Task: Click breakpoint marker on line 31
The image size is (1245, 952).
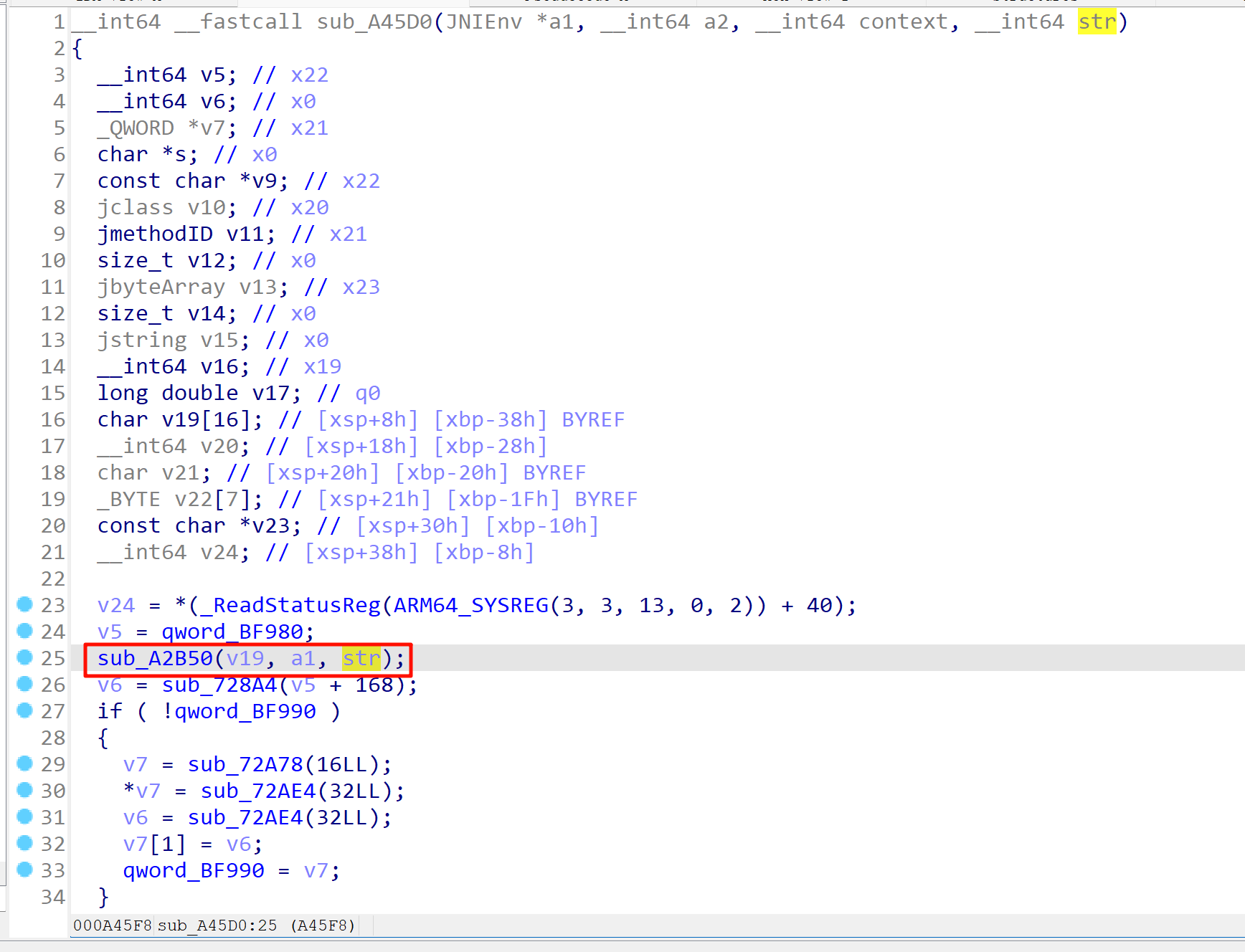Action: click(x=25, y=817)
